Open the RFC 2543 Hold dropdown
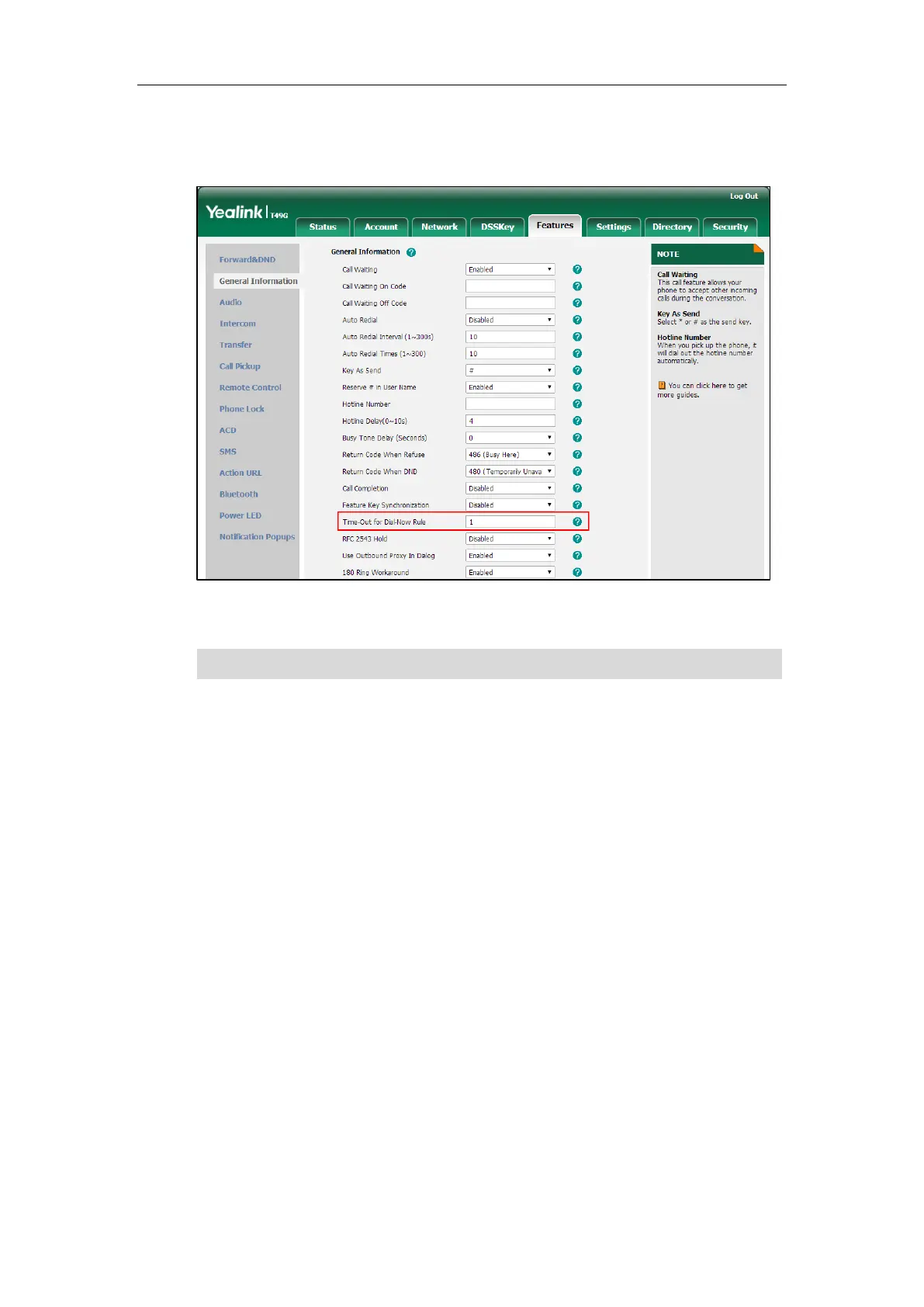924x1307 pixels. click(510, 539)
